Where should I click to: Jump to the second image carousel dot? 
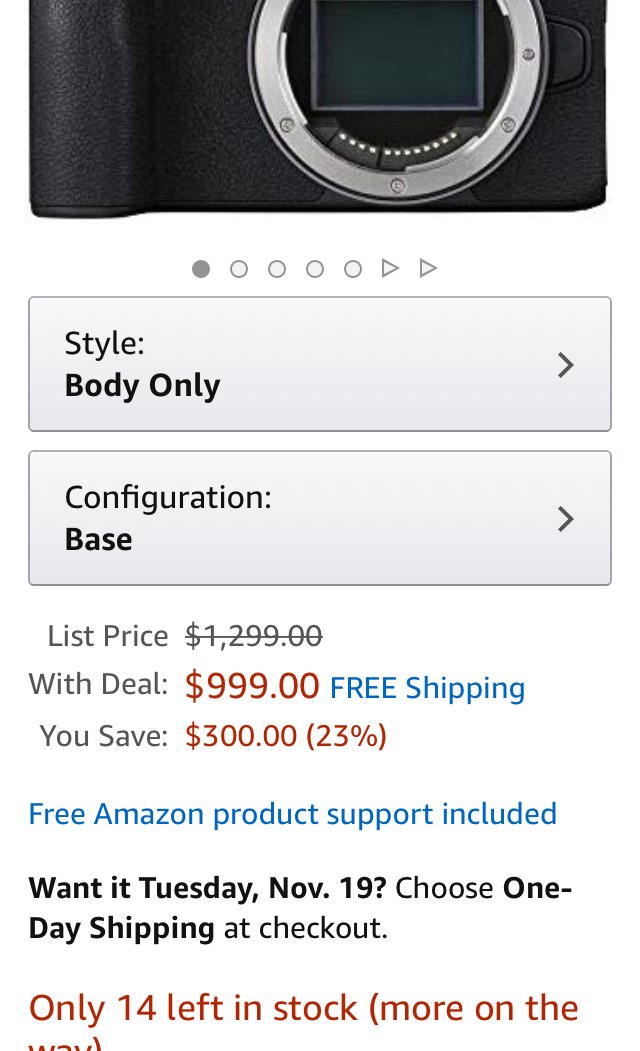point(239,269)
